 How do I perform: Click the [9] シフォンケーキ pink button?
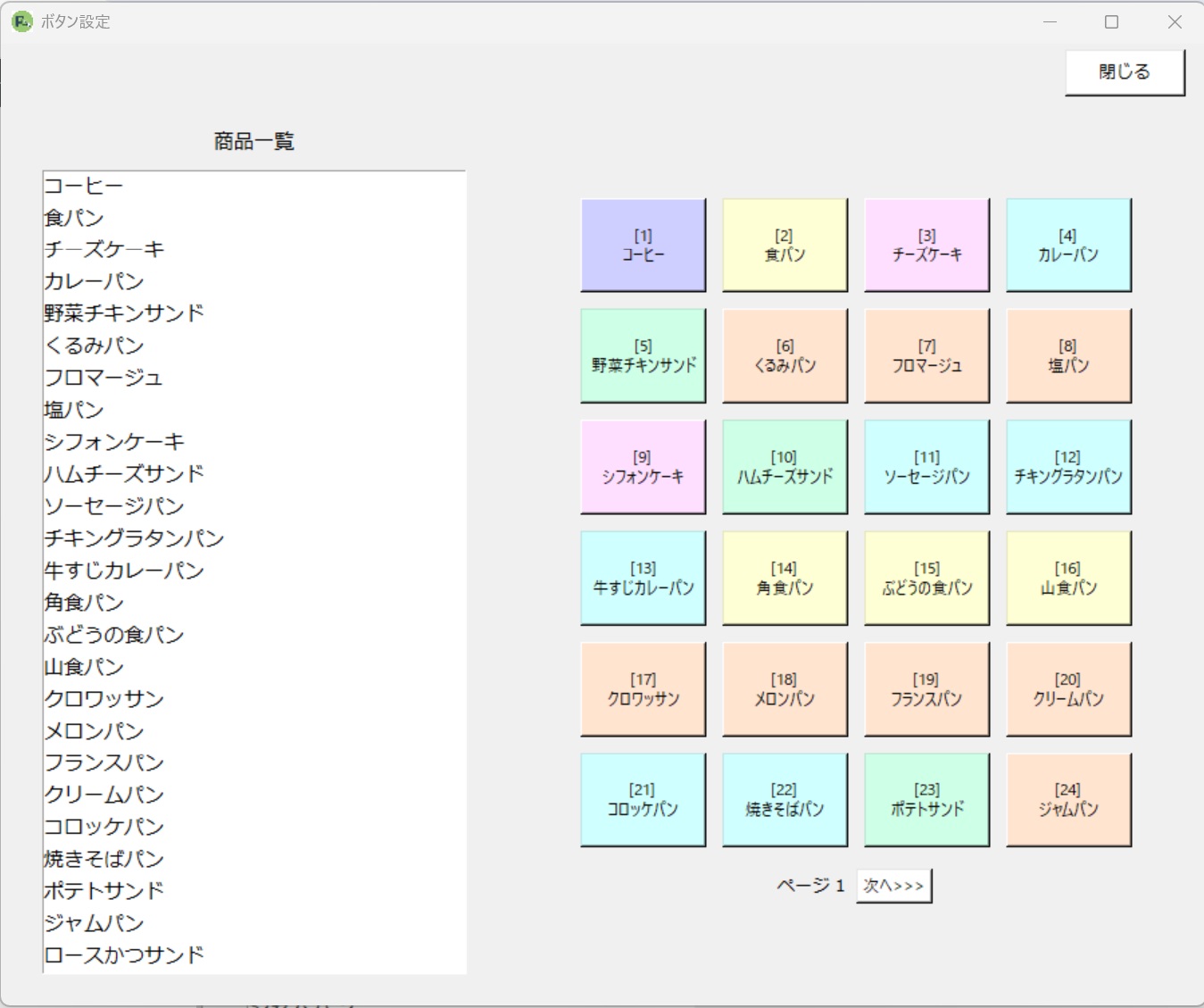(x=642, y=465)
